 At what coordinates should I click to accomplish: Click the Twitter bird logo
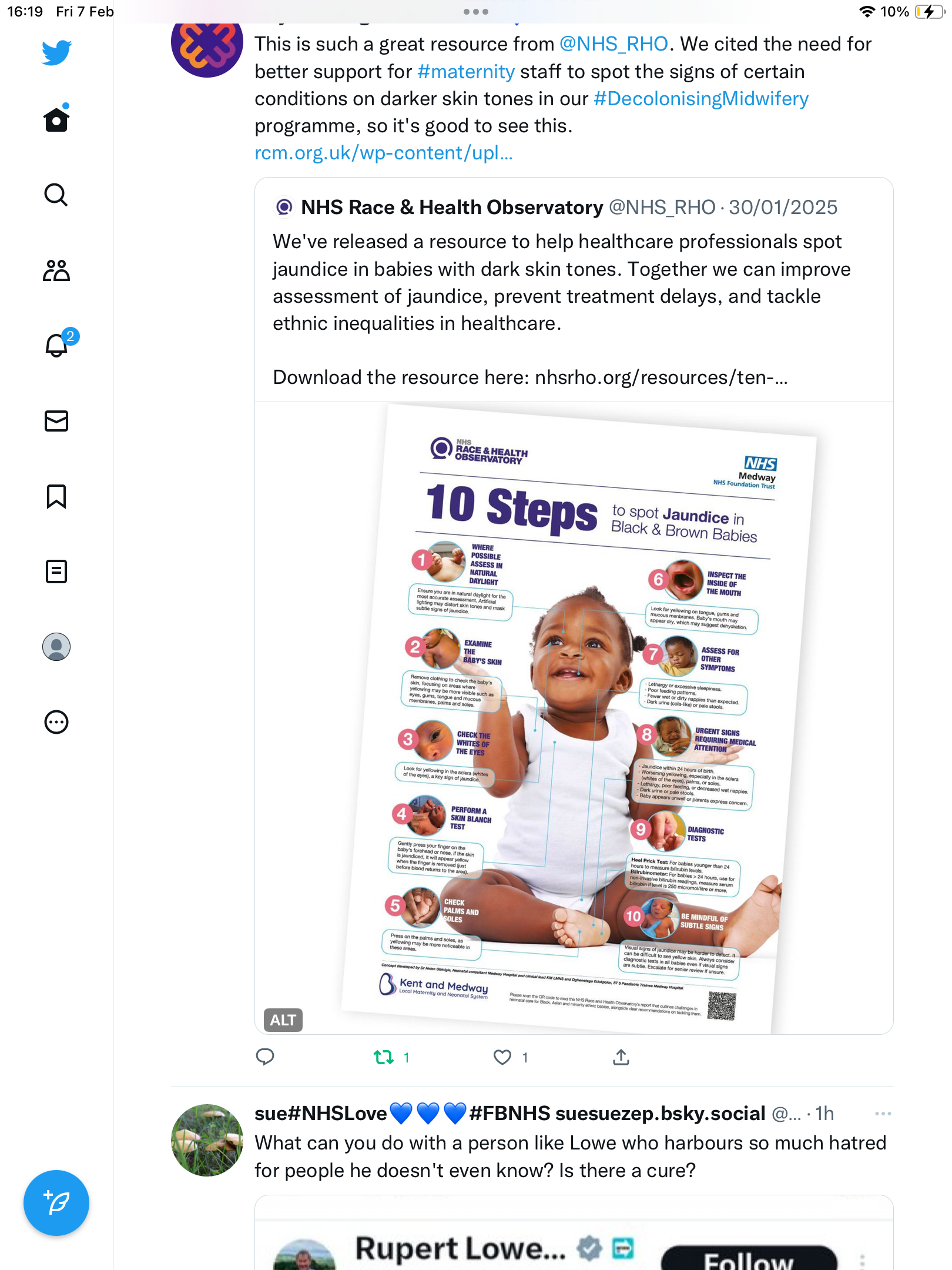point(56,52)
